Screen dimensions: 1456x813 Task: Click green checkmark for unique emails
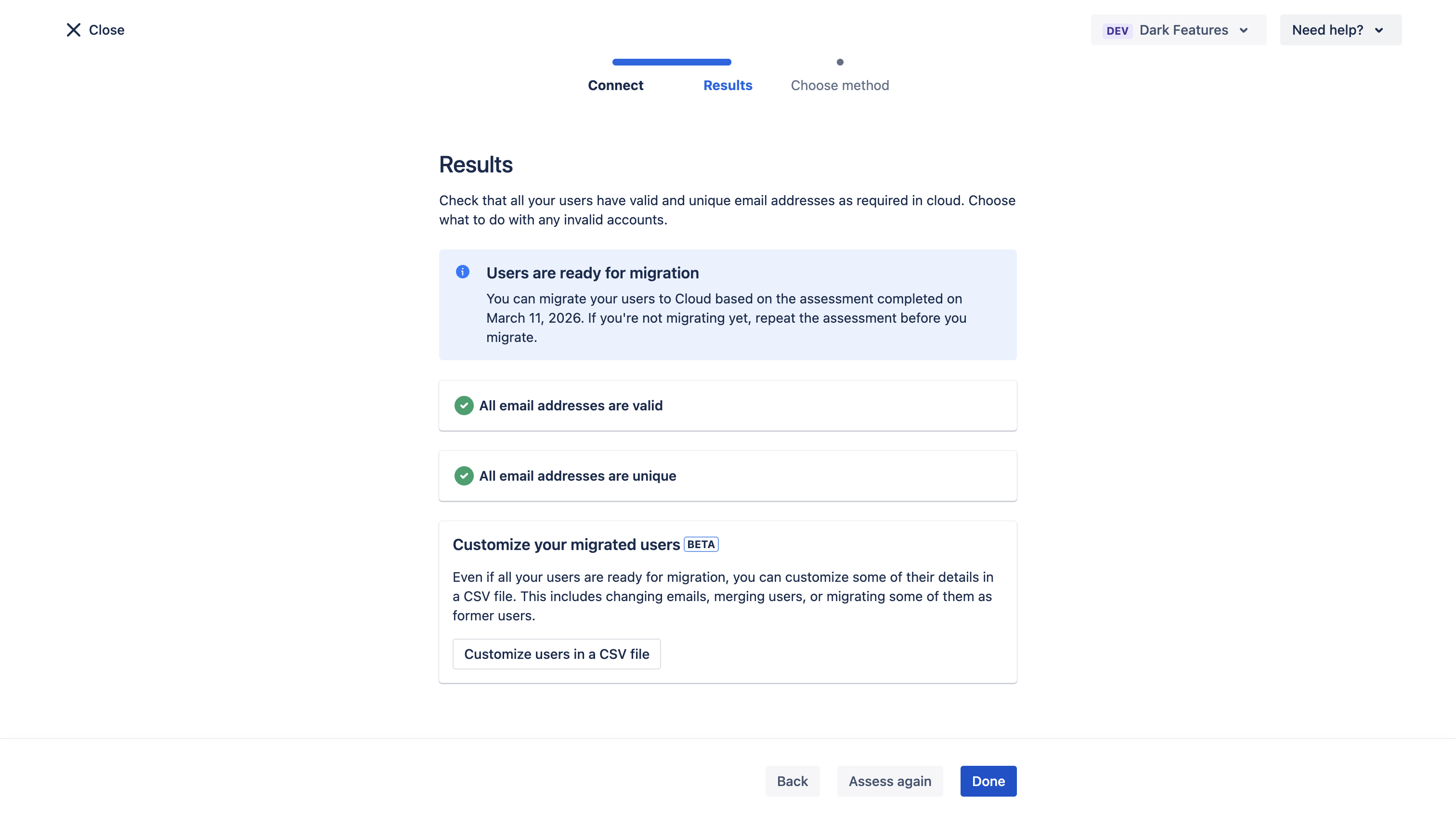click(464, 476)
